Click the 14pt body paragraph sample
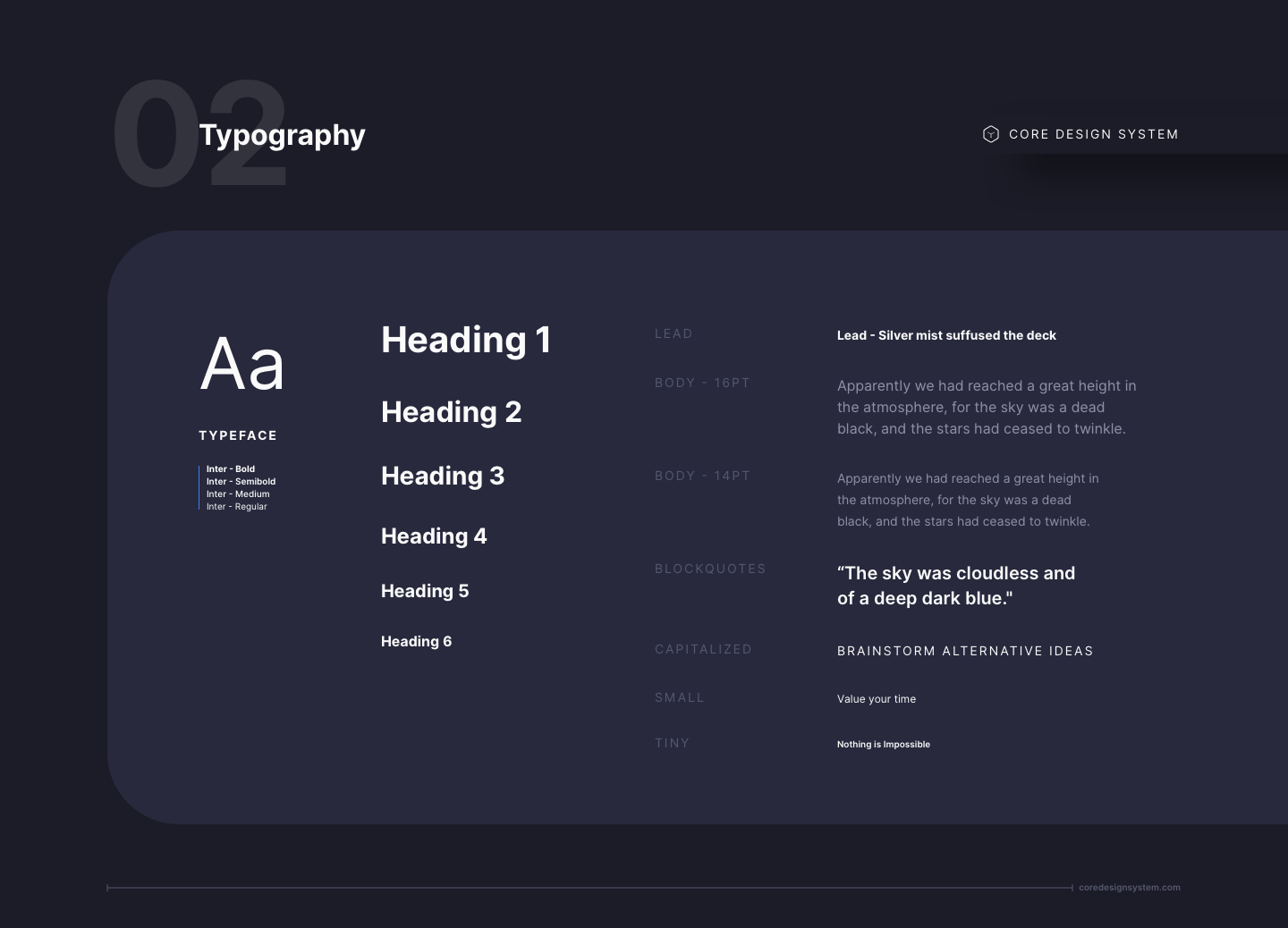1288x928 pixels. pyautogui.click(x=968, y=500)
